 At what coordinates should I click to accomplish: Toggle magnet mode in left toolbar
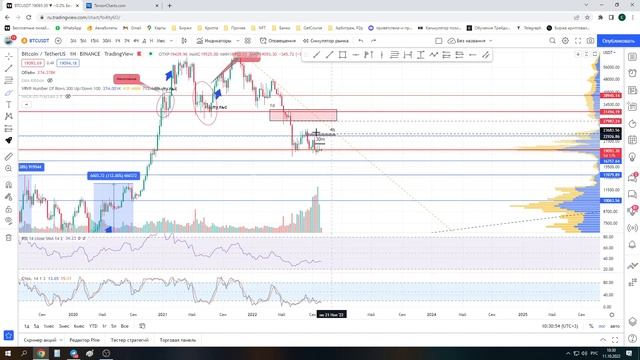[x=9, y=185]
